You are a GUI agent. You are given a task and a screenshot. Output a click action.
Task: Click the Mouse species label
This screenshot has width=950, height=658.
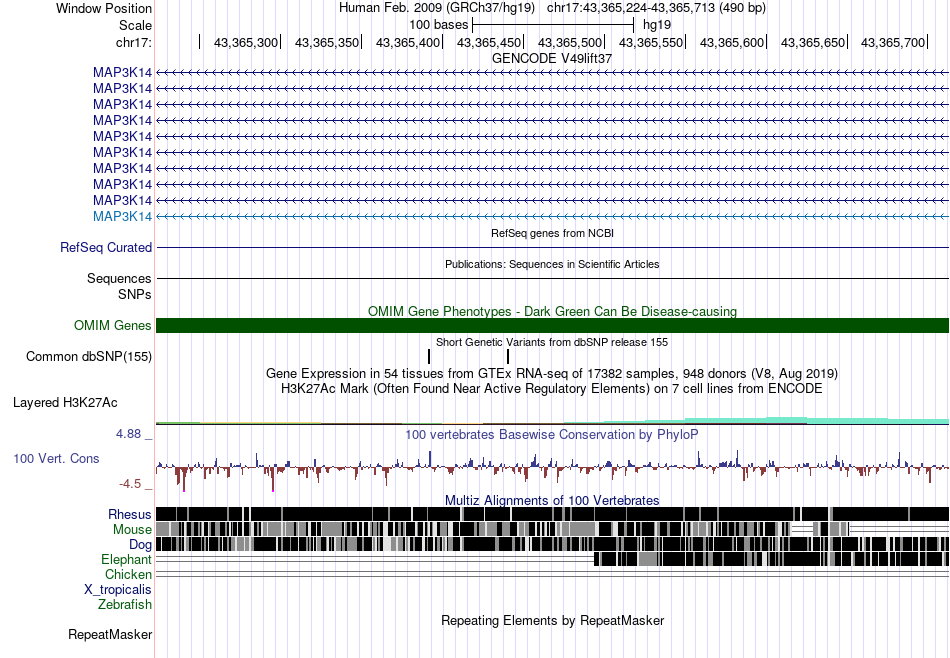tap(132, 530)
